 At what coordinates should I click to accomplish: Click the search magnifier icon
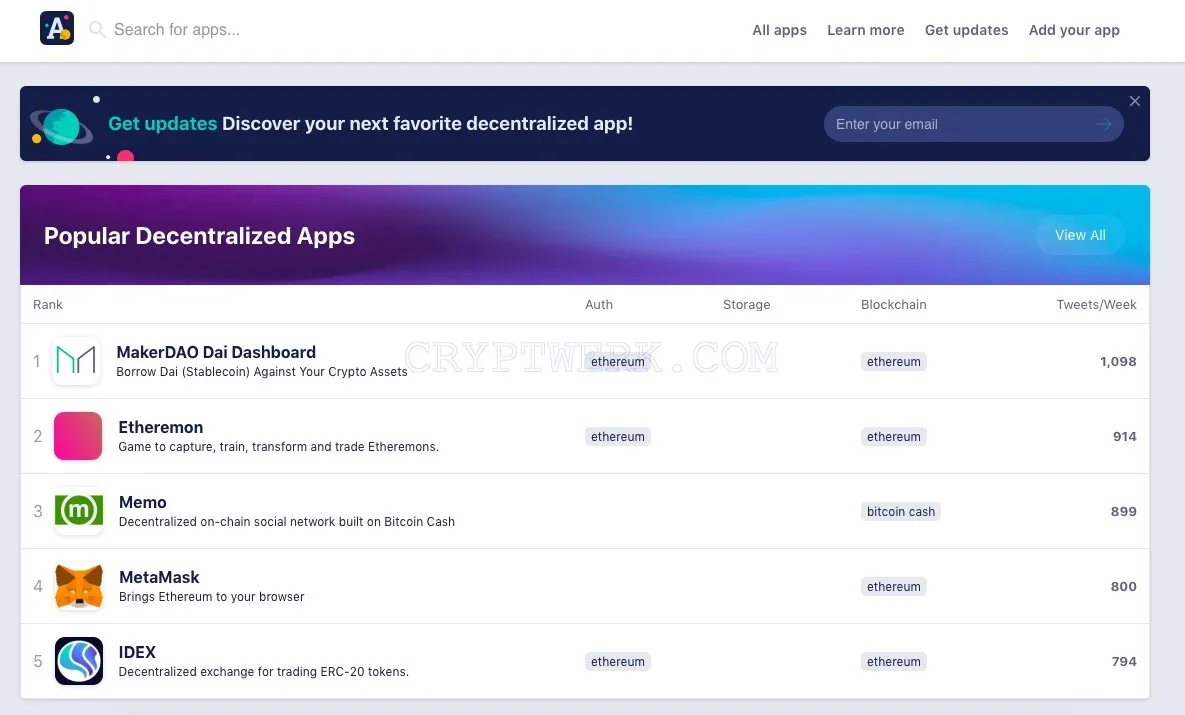(97, 29)
